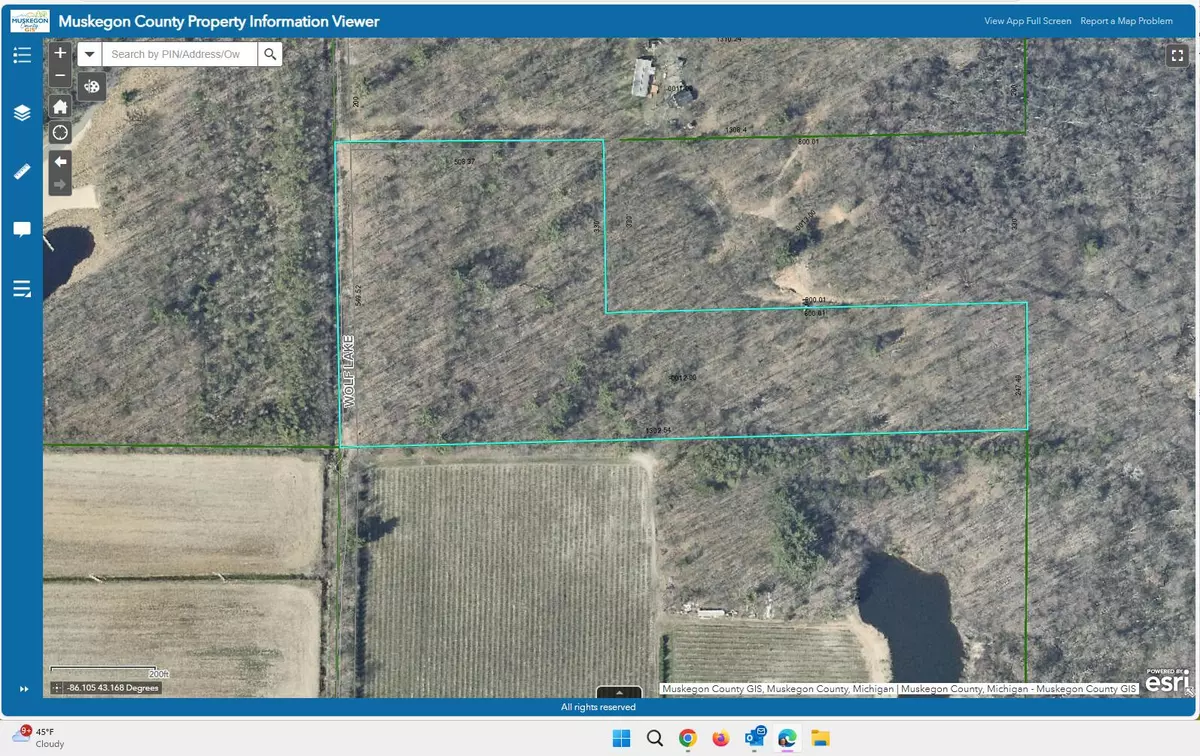Click Report a Map Problem link

[x=1126, y=21]
